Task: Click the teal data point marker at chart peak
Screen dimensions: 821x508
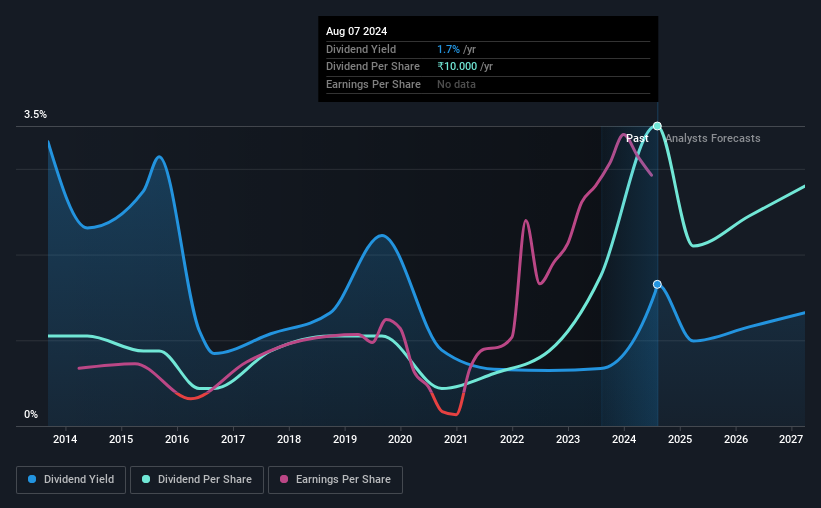Action: click(x=658, y=126)
